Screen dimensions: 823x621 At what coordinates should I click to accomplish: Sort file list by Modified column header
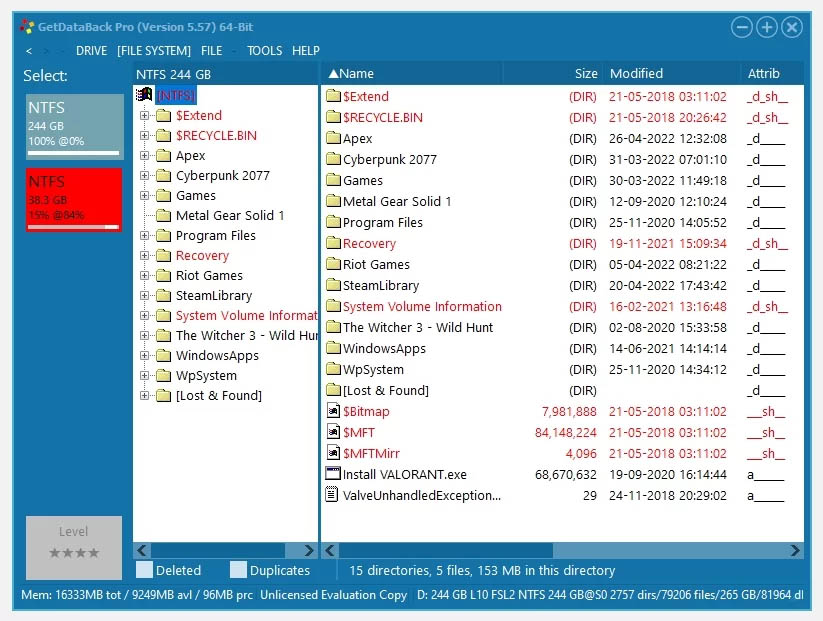(x=672, y=73)
